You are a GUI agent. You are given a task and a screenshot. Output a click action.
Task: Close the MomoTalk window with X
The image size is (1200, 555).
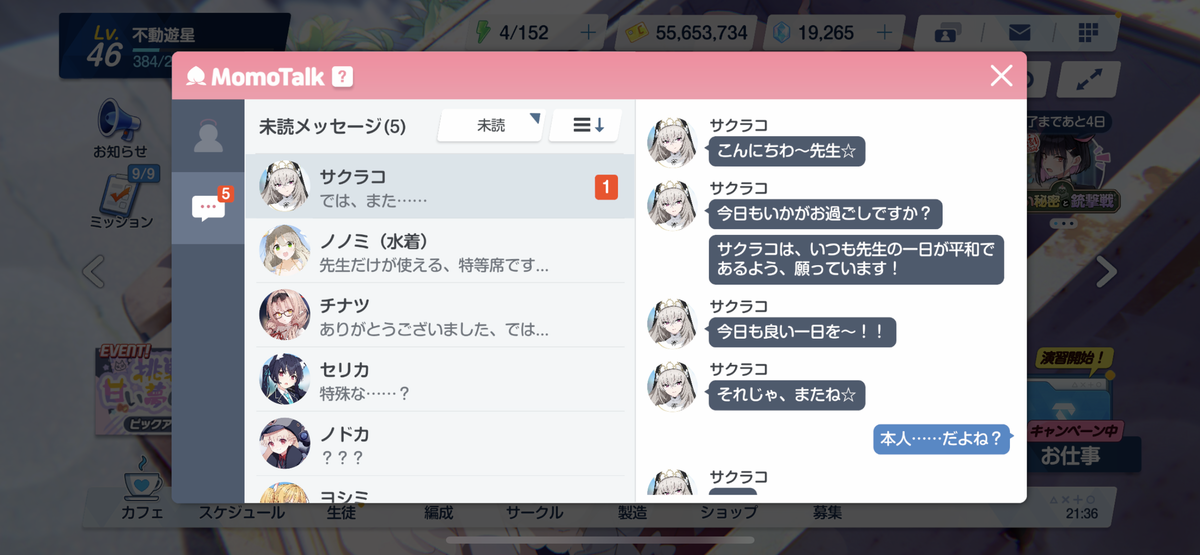[1001, 76]
